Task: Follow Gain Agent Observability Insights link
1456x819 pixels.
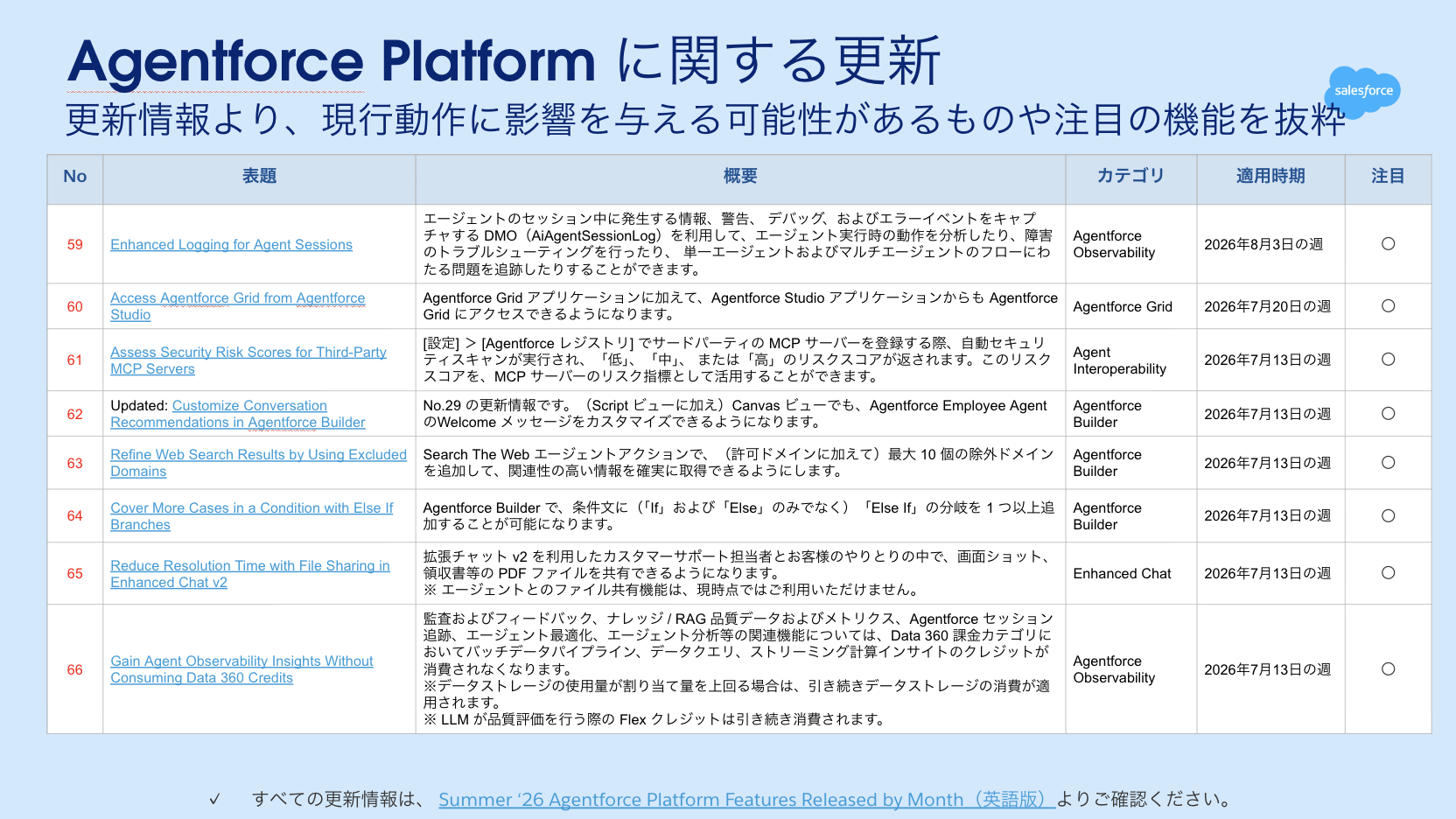Action: (x=241, y=669)
